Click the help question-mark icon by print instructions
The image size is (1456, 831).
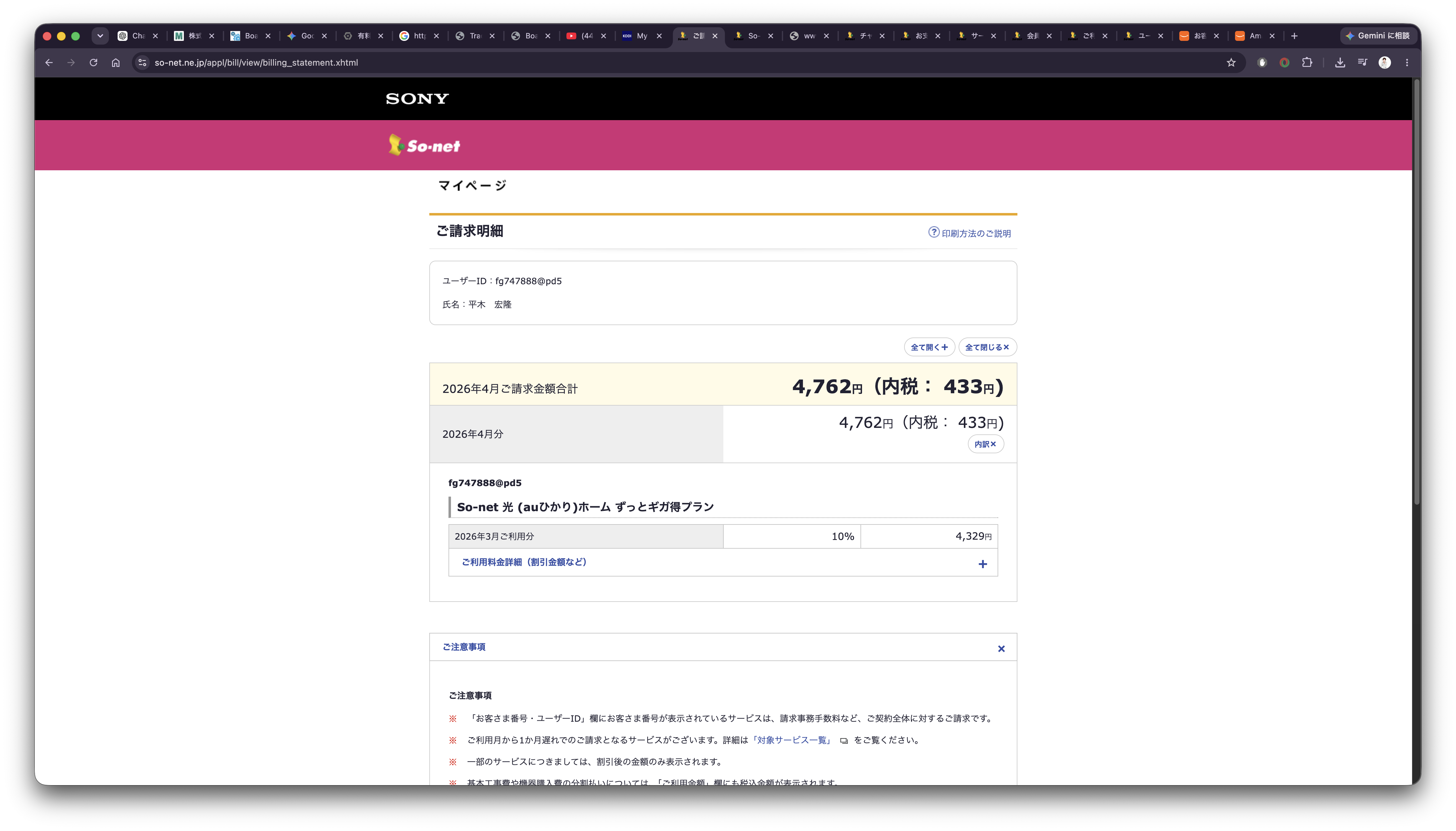point(934,232)
